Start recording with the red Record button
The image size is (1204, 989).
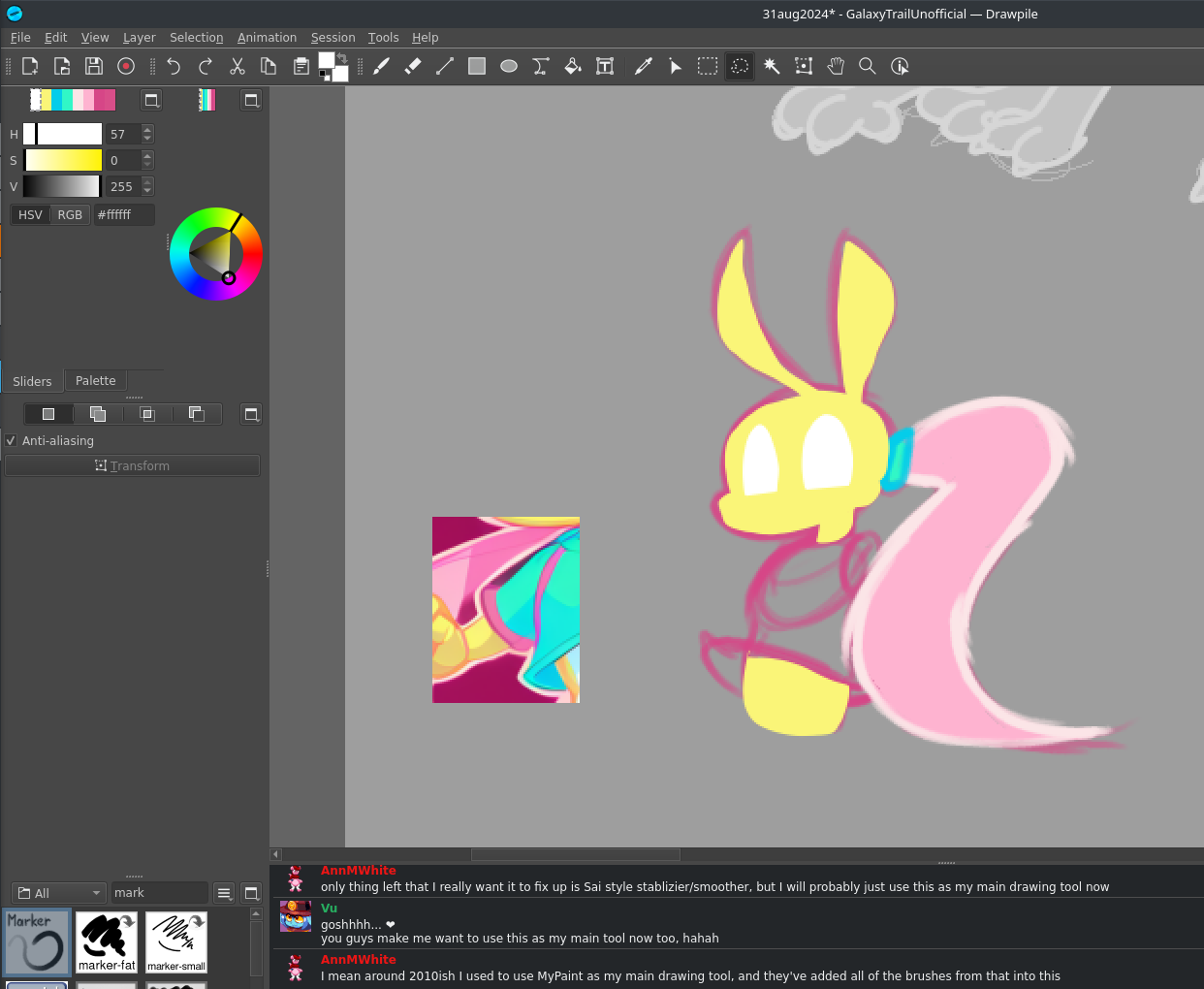tap(126, 66)
